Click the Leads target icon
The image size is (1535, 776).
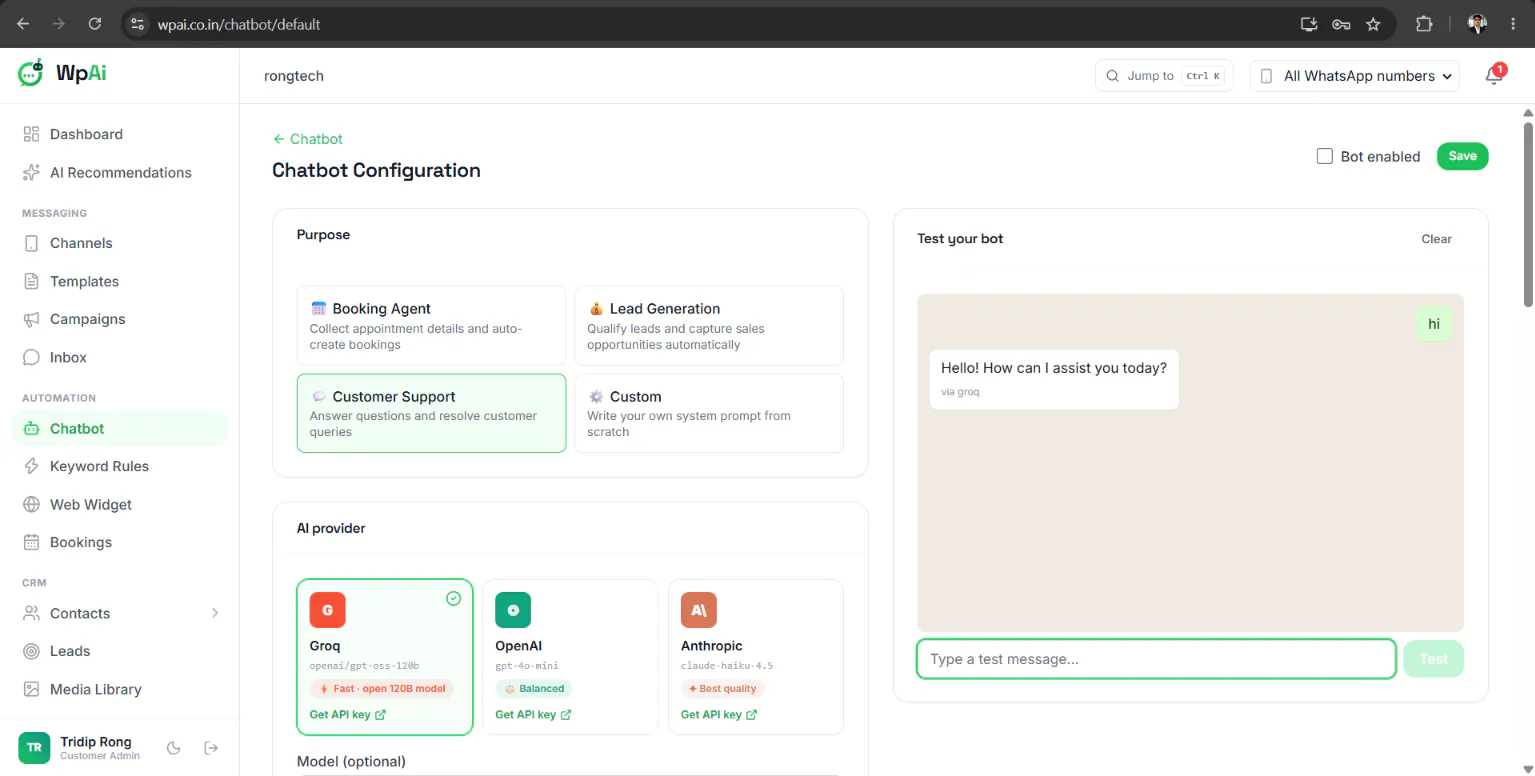pos(31,651)
